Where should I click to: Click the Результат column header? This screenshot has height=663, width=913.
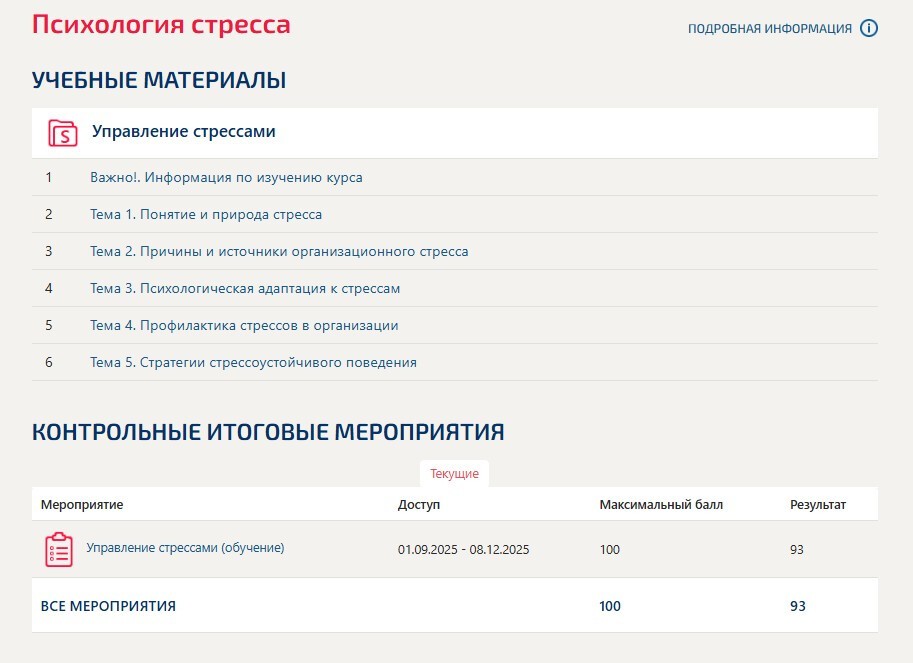817,505
